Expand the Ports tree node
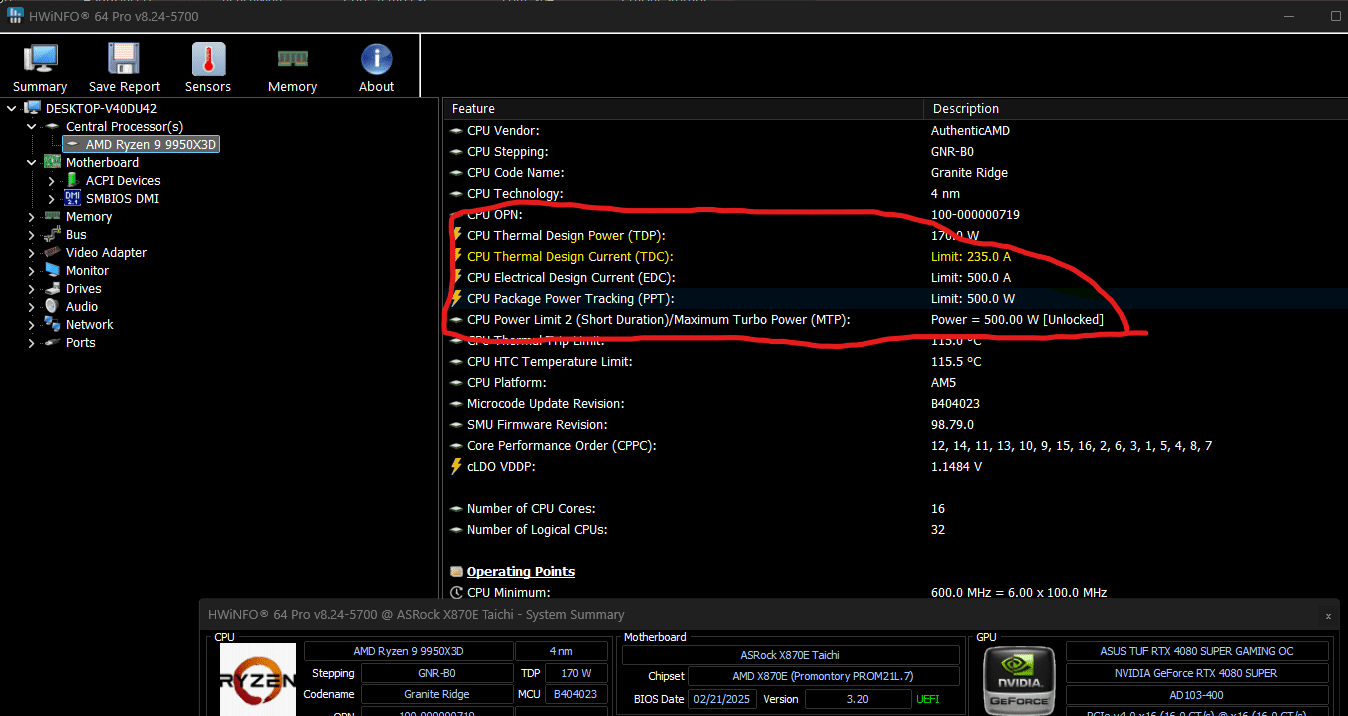The height and width of the screenshot is (716, 1348). (x=32, y=342)
